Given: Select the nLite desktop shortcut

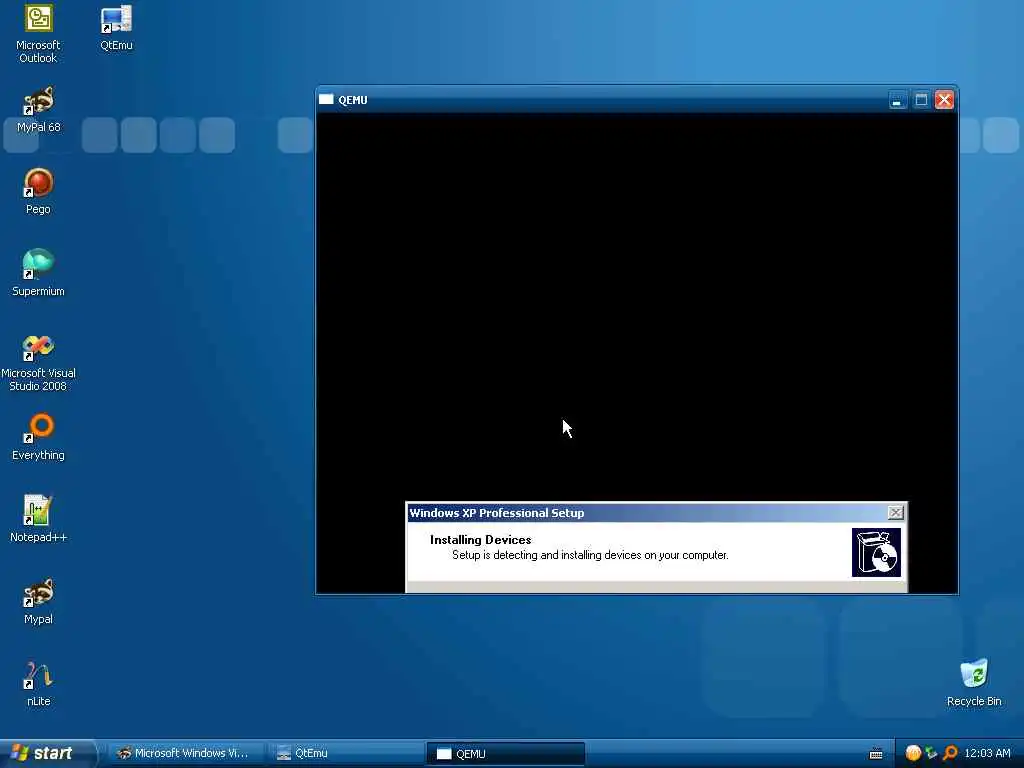Looking at the screenshot, I should tap(39, 684).
